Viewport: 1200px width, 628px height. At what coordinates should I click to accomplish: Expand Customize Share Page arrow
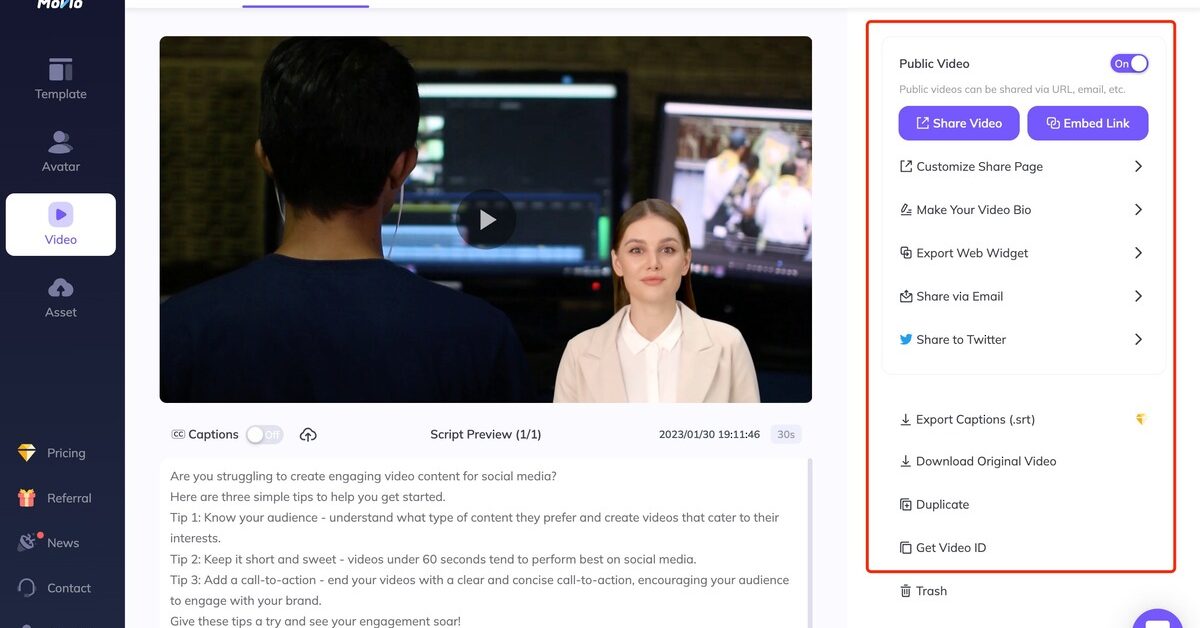1138,167
